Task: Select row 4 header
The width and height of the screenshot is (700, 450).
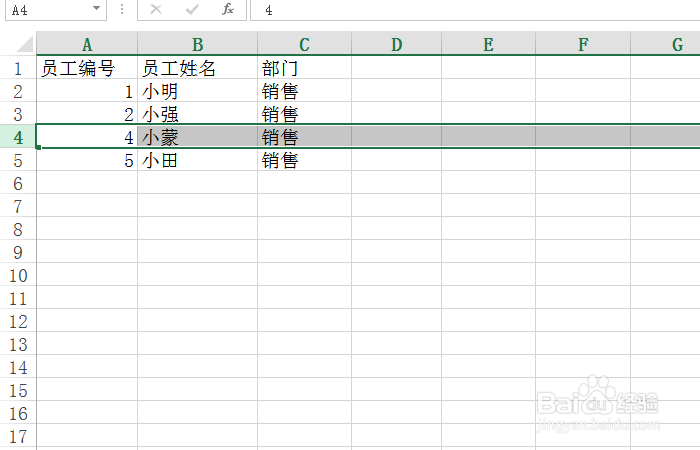Action: click(18, 137)
